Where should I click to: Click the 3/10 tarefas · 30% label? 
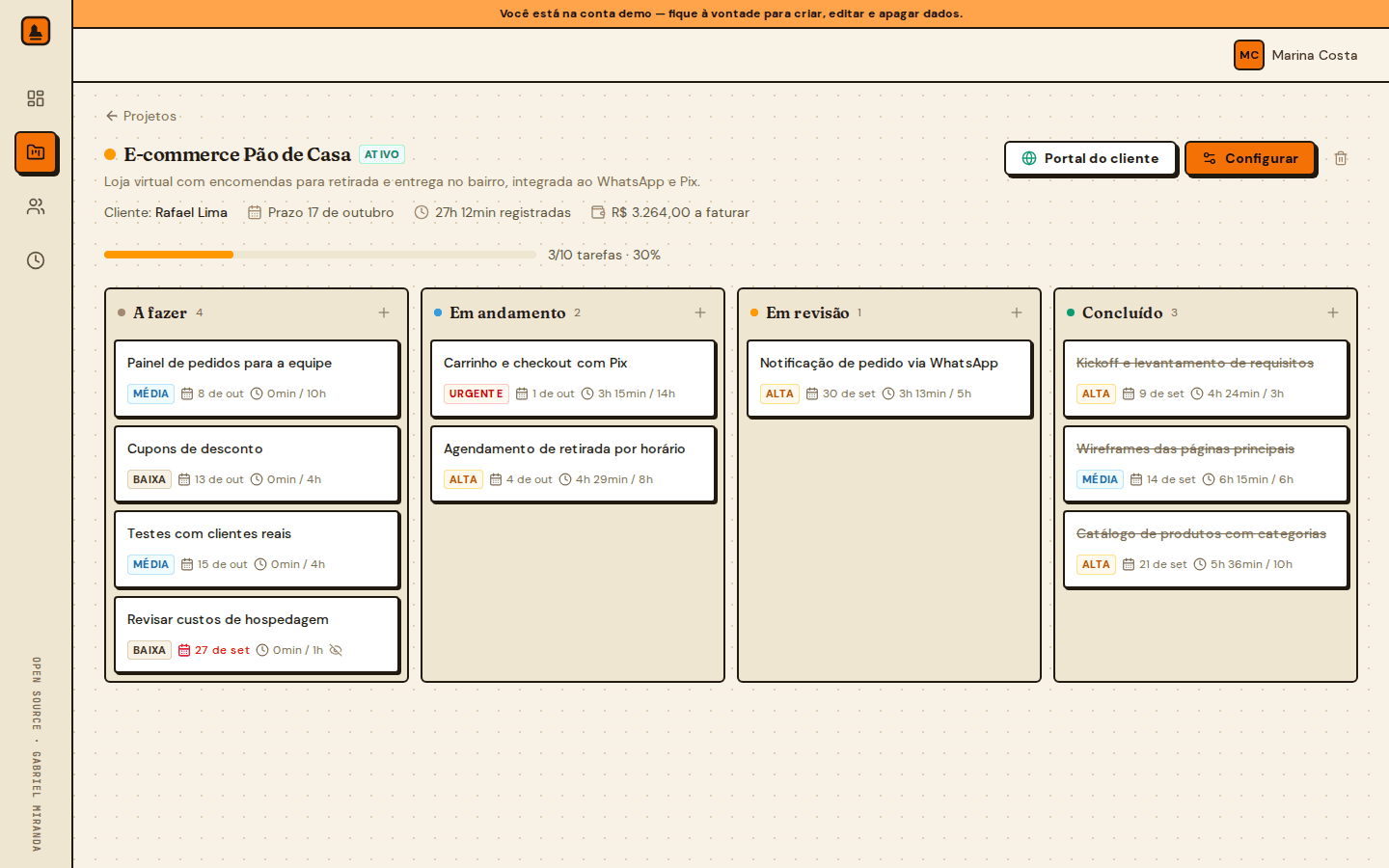(x=604, y=255)
